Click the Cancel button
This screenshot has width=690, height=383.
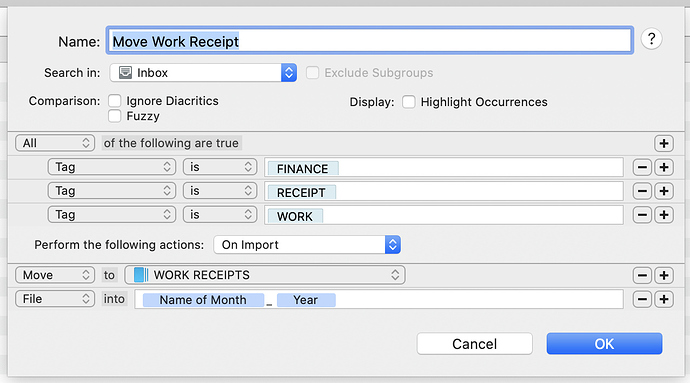474,344
